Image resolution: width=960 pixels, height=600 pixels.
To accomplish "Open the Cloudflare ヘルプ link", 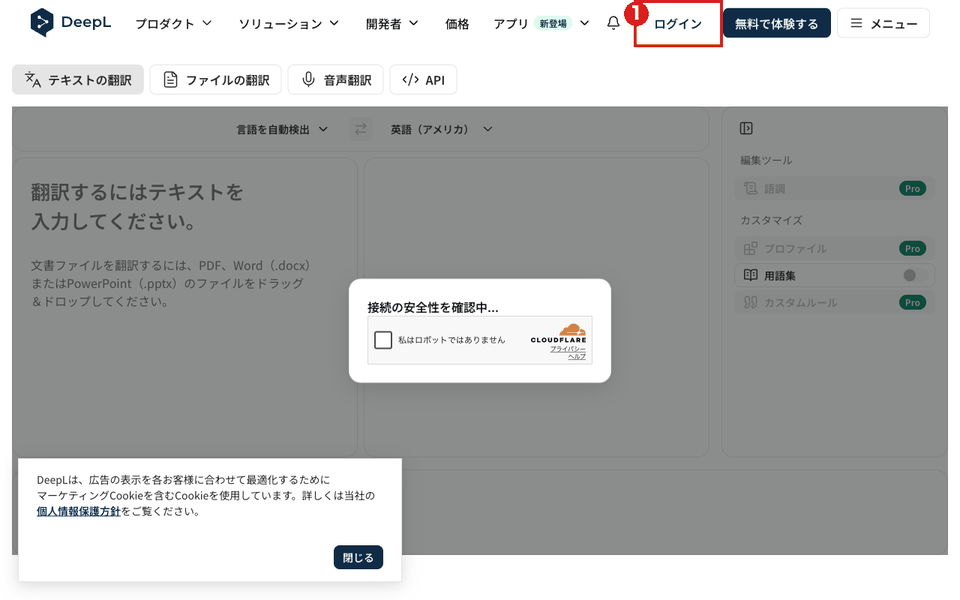I will (577, 356).
